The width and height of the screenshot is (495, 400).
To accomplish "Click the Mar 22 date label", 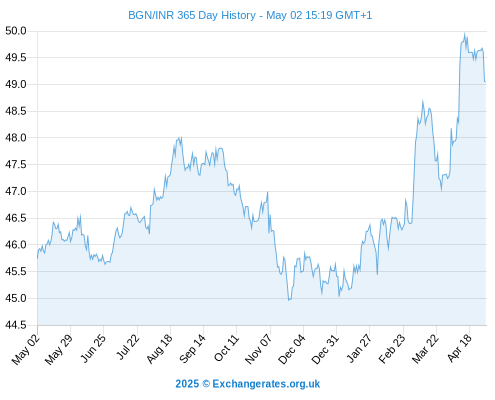I will pos(425,349).
